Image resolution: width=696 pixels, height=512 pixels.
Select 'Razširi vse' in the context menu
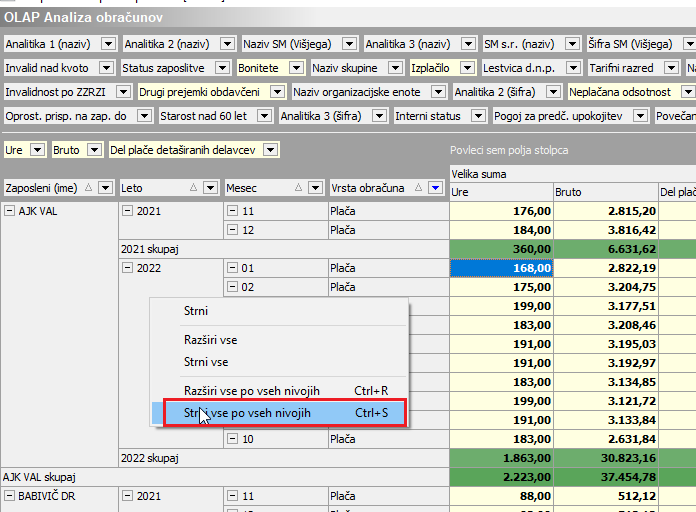(210, 340)
